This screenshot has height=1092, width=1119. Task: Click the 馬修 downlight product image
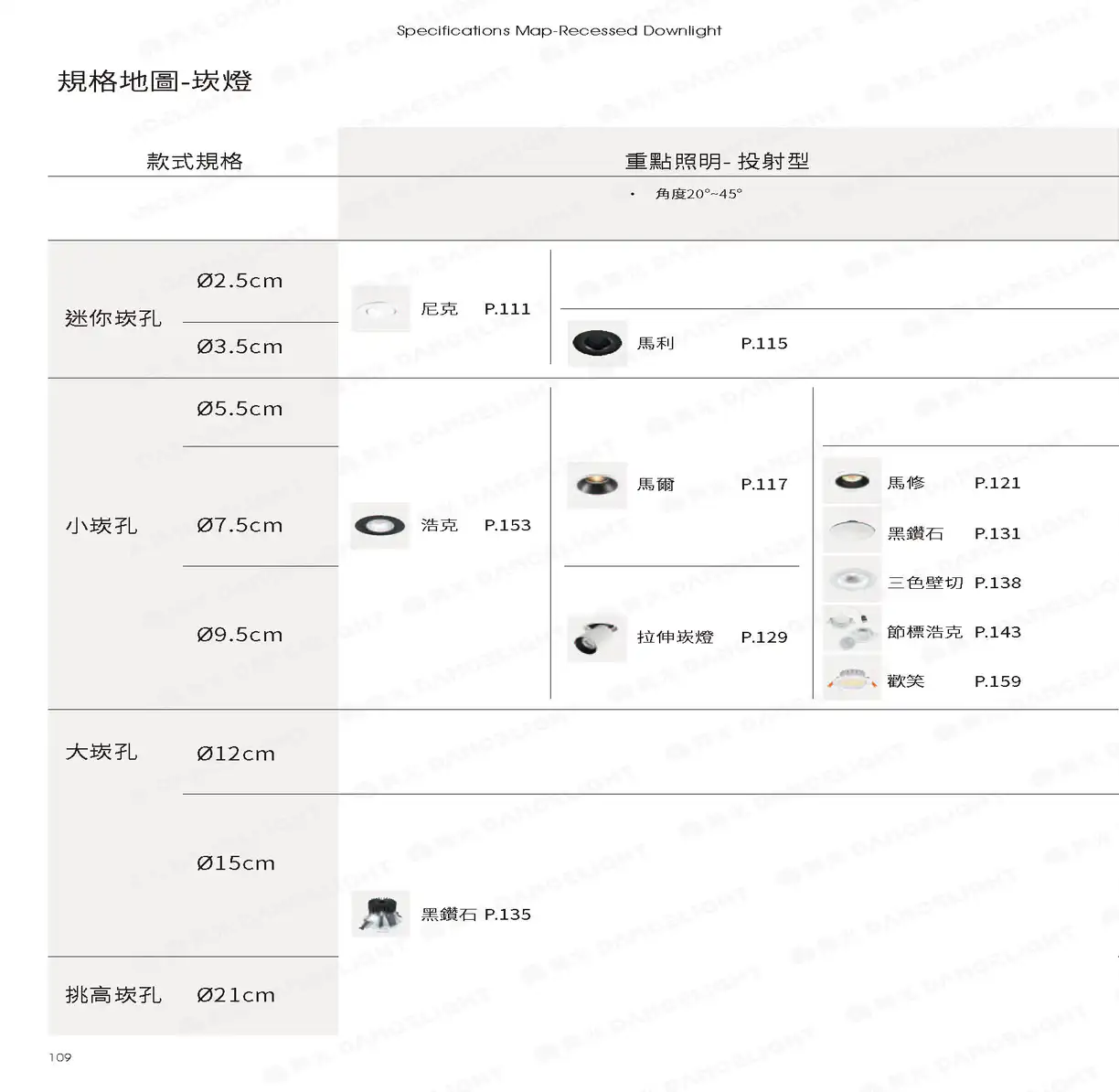[852, 482]
